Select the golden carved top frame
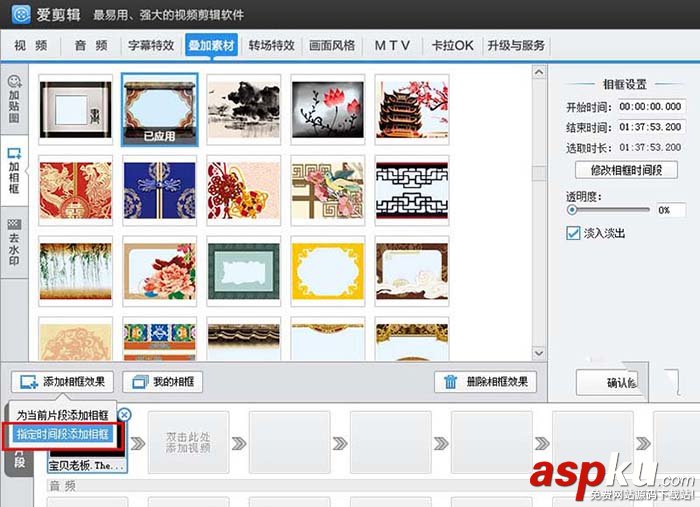This screenshot has width=700, height=507. pyautogui.click(x=412, y=339)
